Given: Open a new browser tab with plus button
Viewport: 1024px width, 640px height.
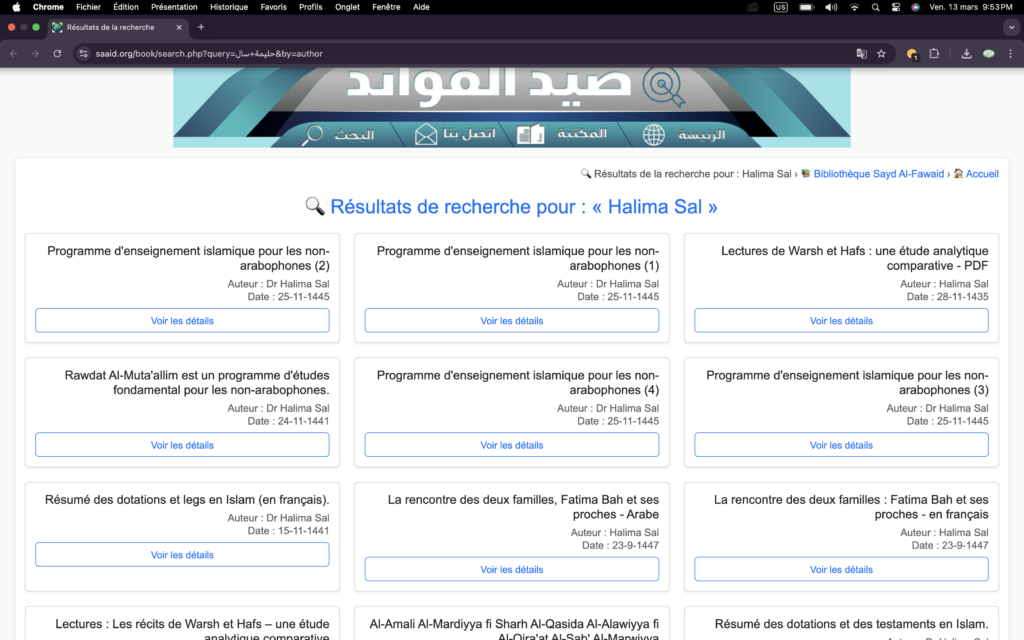Looking at the screenshot, I should tap(201, 27).
